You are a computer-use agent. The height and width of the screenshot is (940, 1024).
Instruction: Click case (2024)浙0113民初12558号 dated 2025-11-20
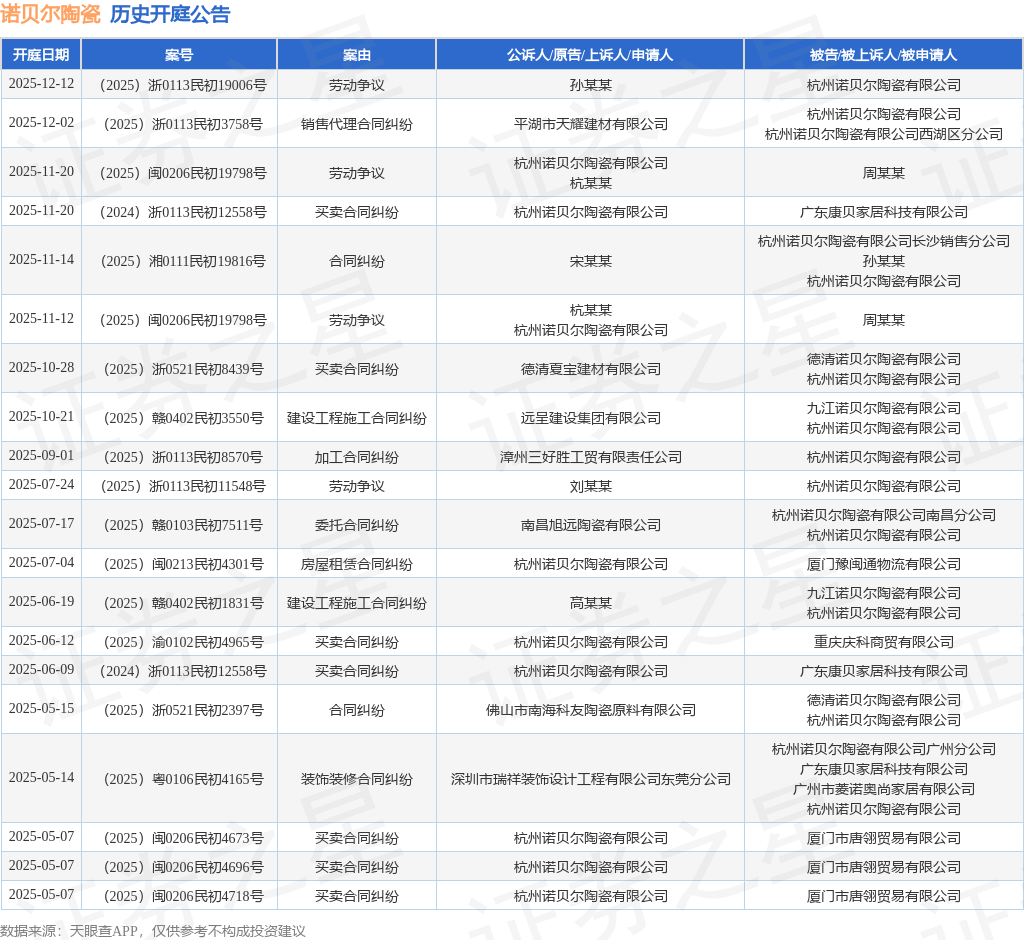click(183, 212)
